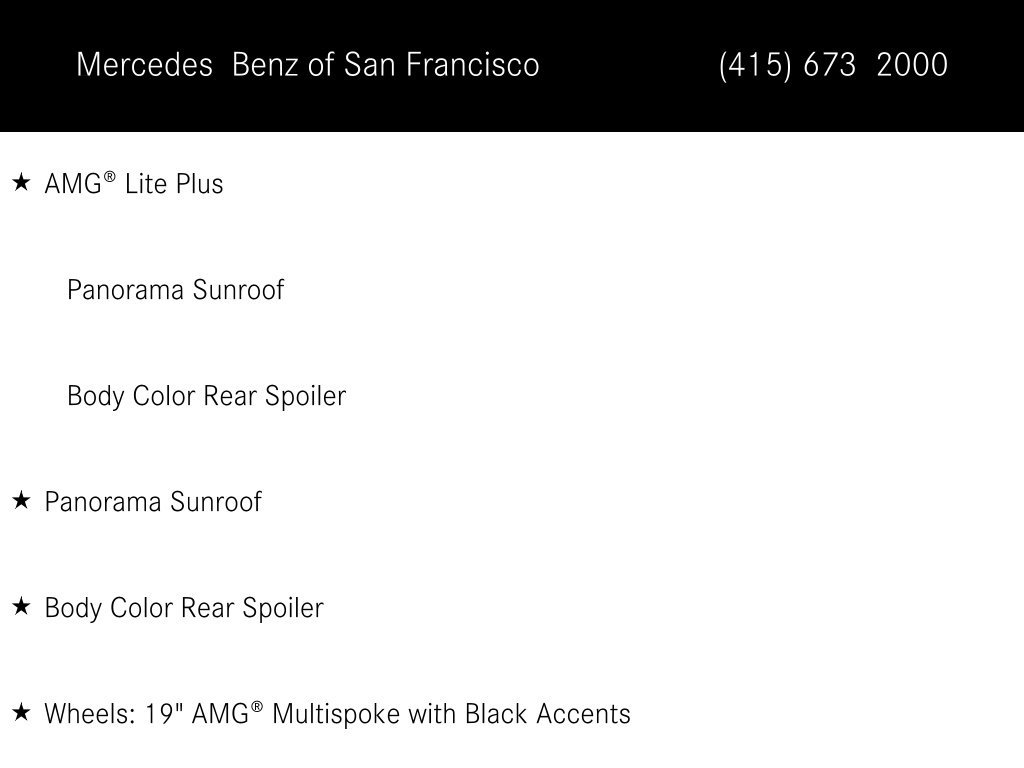This screenshot has width=1024, height=768.
Task: Select the starred Panorama Sunroof feature
Action: (153, 502)
